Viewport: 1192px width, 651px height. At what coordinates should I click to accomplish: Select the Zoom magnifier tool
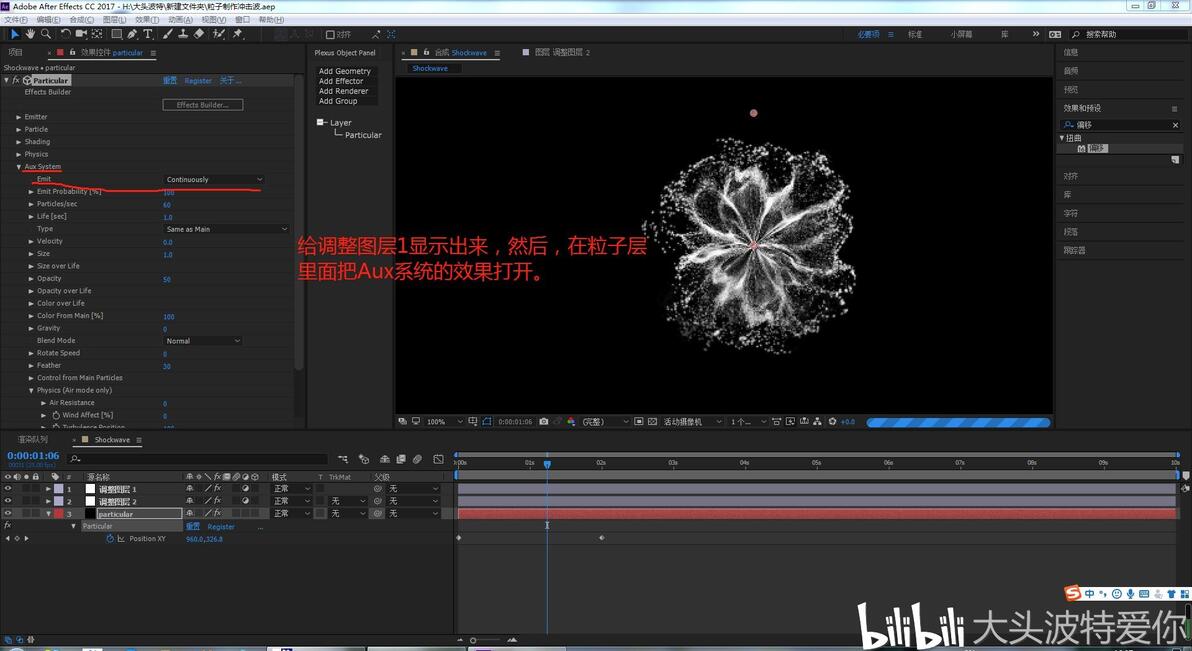pyautogui.click(x=46, y=34)
